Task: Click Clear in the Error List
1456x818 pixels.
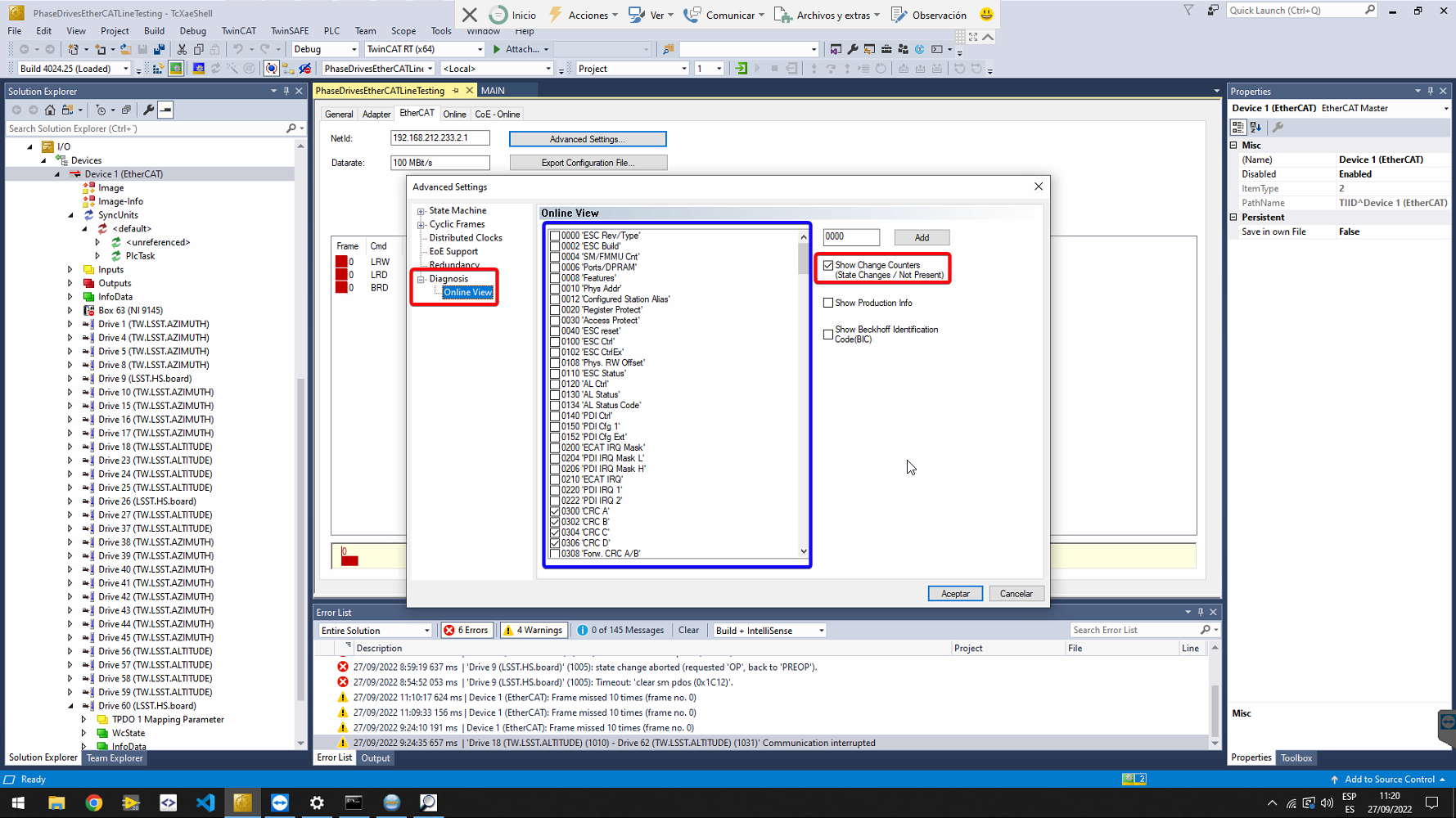Action: pos(688,631)
